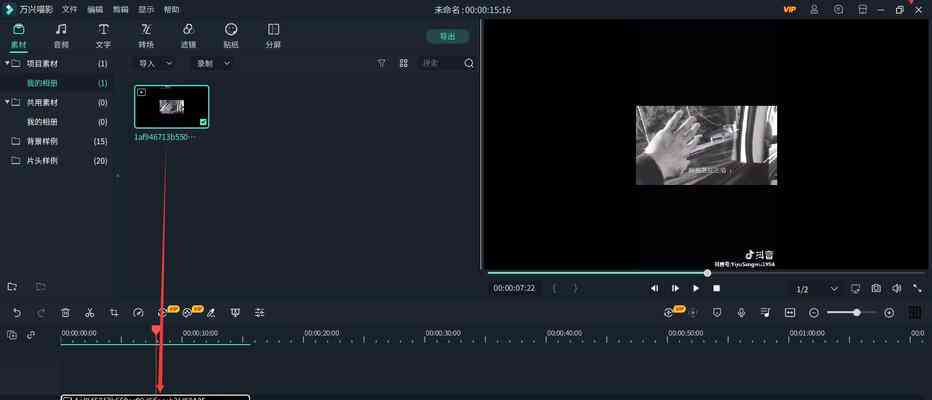Click into the media search field
Viewport: 932px width, 400px height.
click(x=440, y=63)
